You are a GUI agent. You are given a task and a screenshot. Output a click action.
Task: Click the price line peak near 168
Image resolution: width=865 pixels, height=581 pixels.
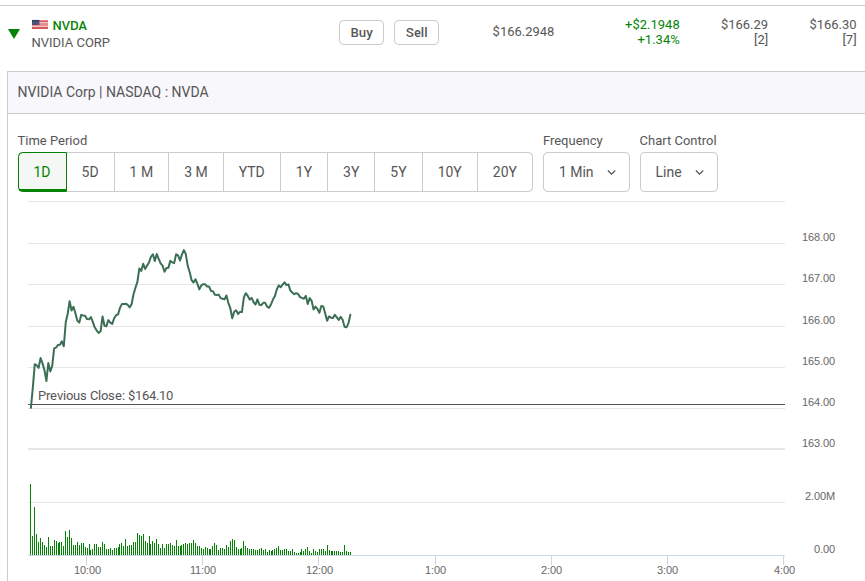click(x=184, y=250)
